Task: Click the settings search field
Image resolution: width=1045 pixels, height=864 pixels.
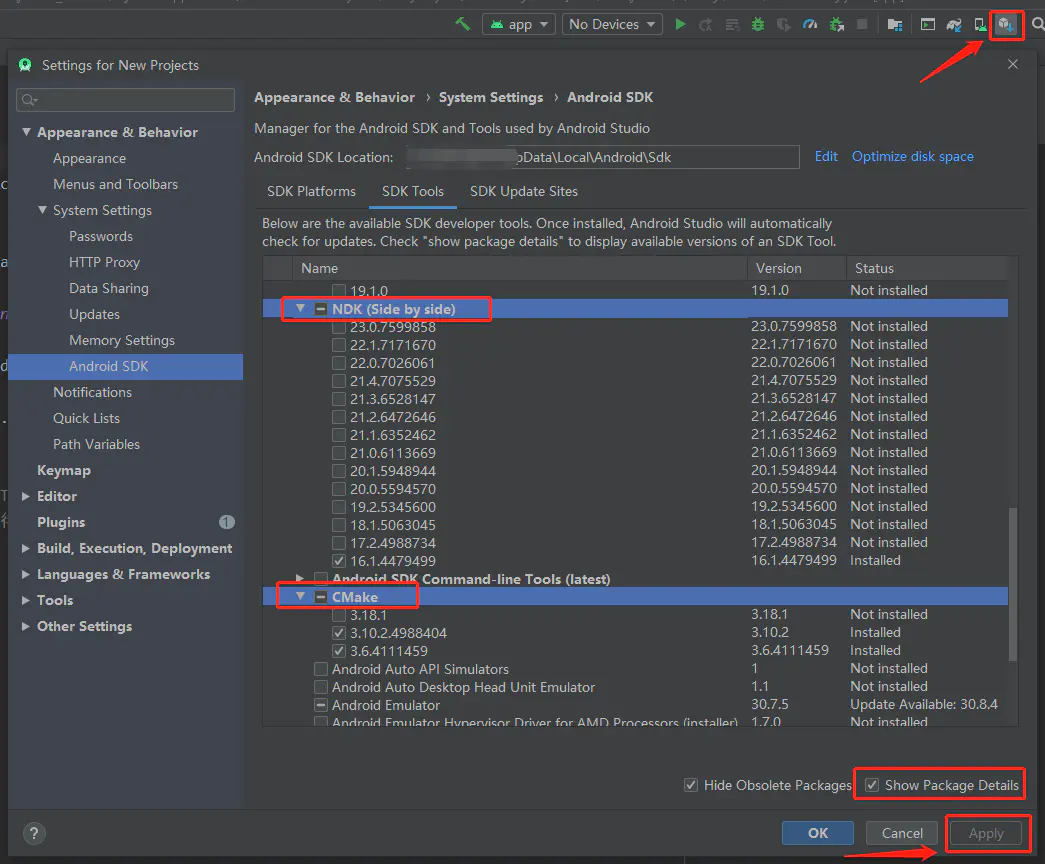Action: 125,100
